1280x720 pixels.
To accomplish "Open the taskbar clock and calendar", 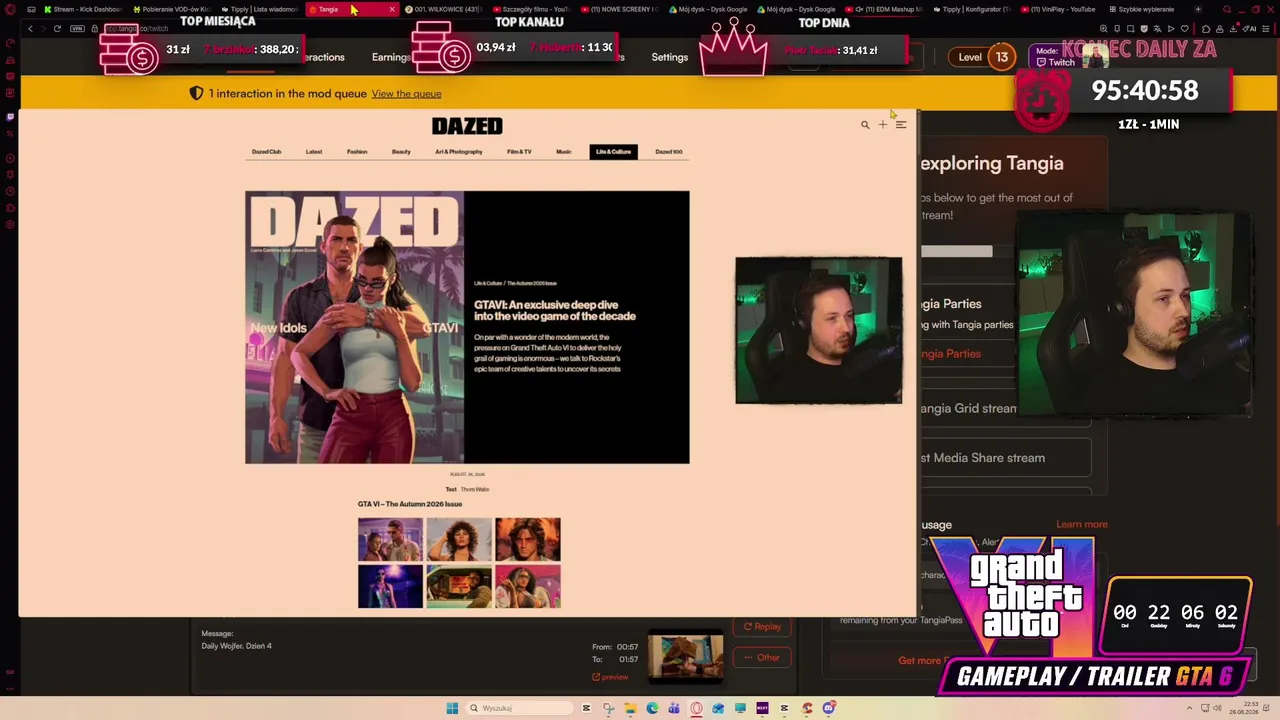I will [1245, 708].
